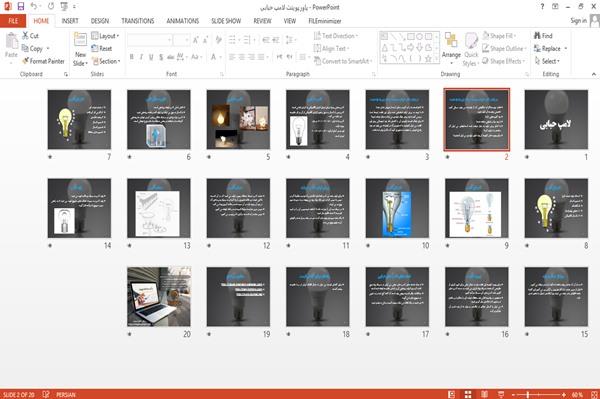Open Clipboard pane dialog launcher
Image resolution: width=600 pixels, height=399 pixels.
(x=66, y=75)
